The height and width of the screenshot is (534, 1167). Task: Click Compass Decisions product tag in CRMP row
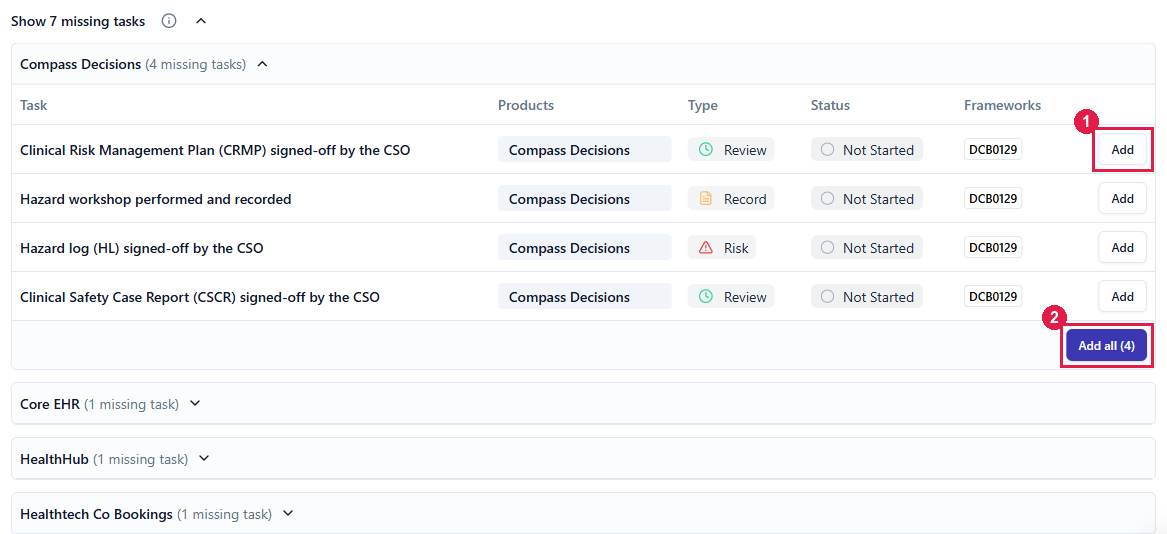coord(584,150)
